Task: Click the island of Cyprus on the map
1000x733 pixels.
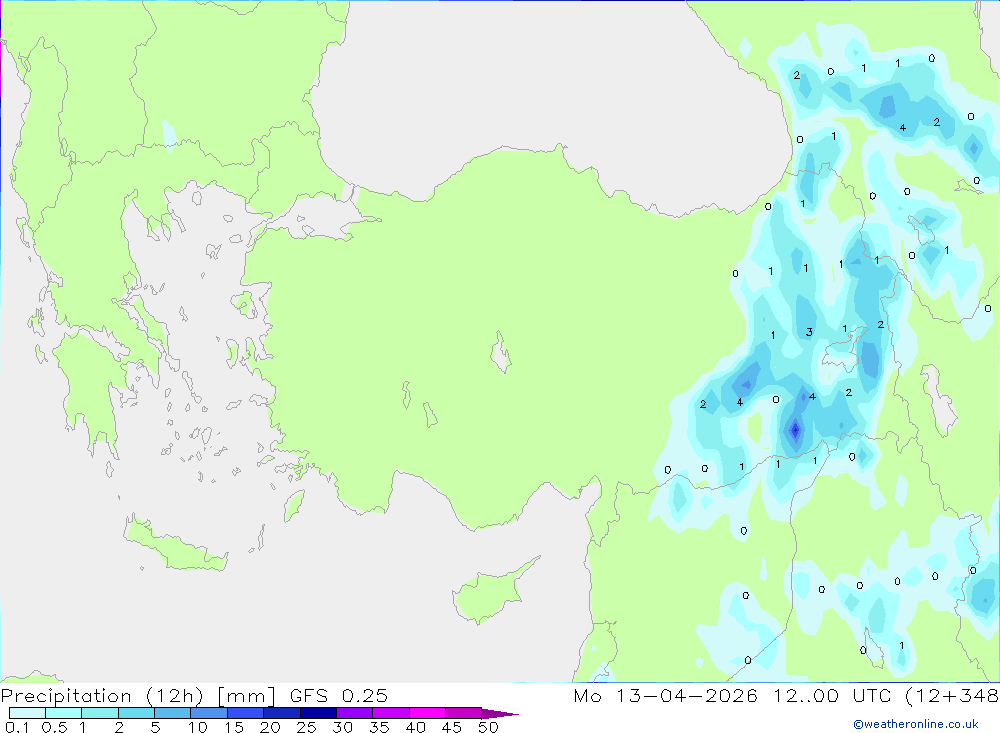Action: [488, 593]
